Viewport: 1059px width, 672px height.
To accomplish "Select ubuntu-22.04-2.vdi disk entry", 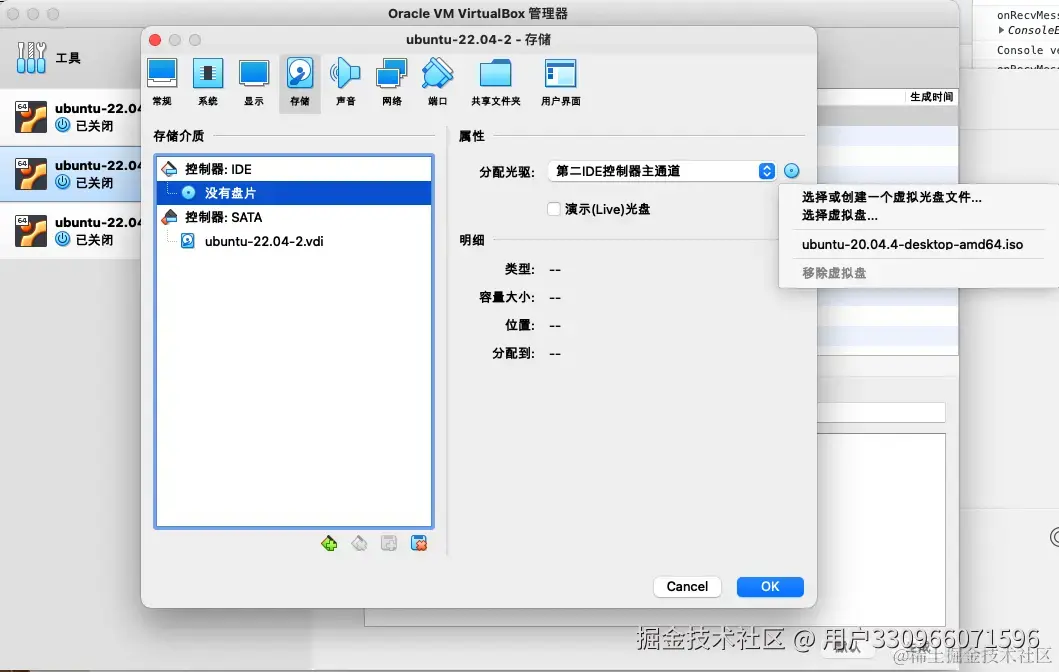I will click(x=294, y=241).
